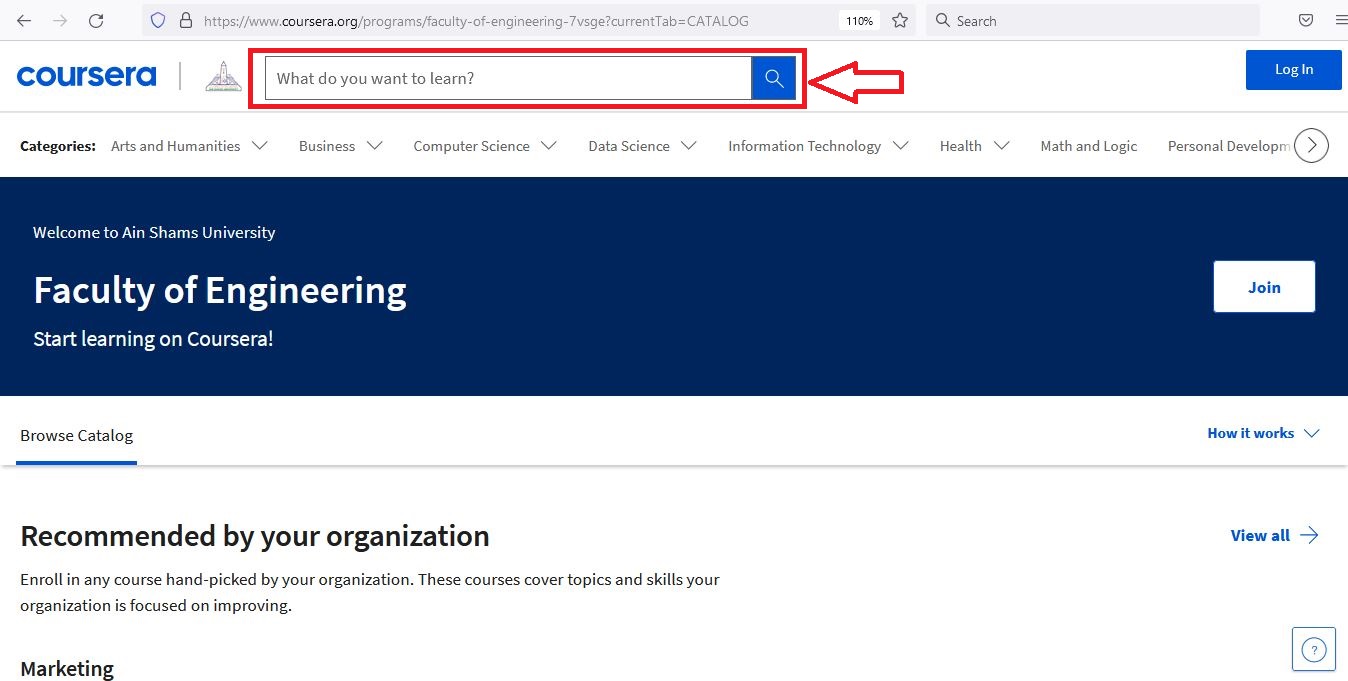Bookmark this page with the star icon

(900, 21)
